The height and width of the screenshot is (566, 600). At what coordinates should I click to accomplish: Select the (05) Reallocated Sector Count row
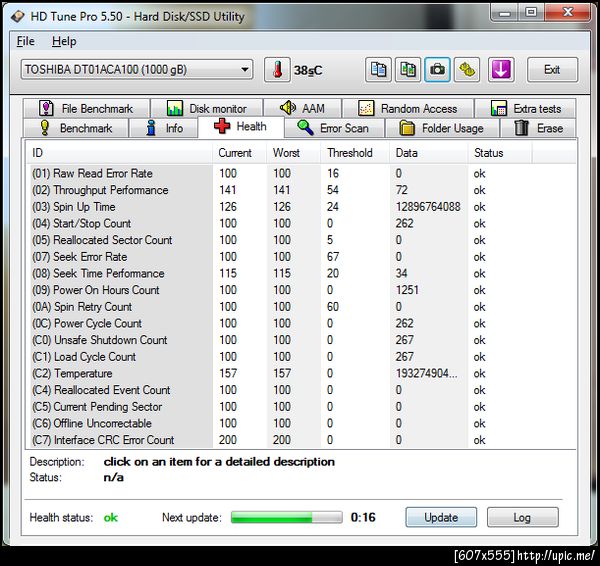300,240
